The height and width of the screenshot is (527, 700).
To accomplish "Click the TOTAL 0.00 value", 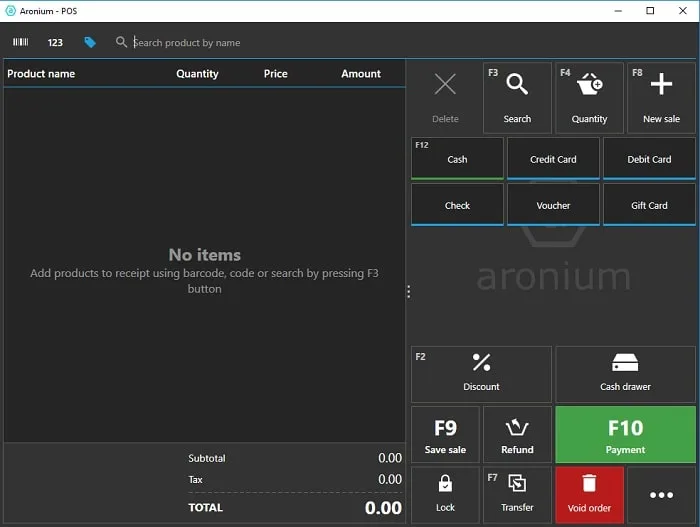I will (383, 508).
